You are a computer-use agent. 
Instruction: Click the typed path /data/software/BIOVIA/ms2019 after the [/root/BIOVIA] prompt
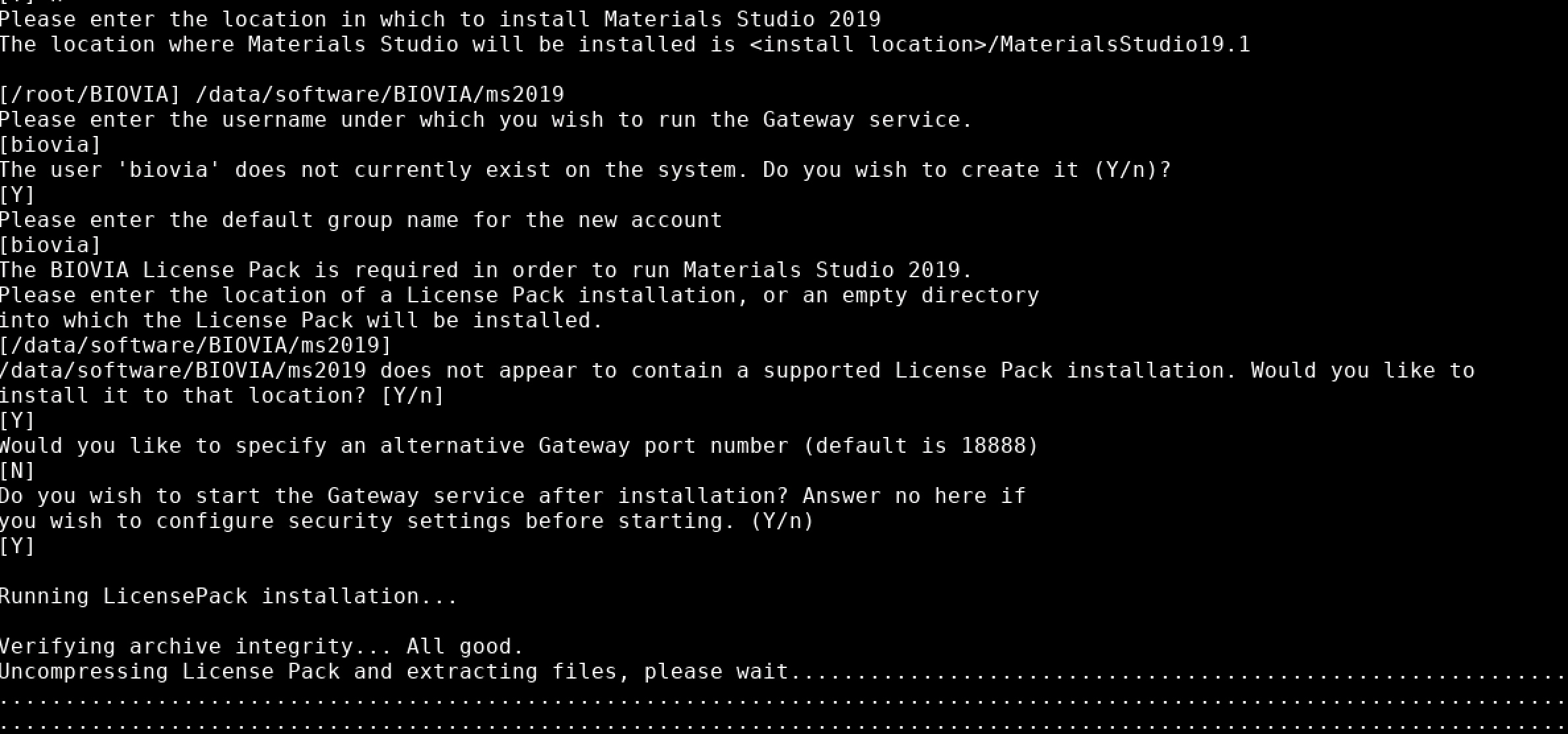[x=380, y=94]
